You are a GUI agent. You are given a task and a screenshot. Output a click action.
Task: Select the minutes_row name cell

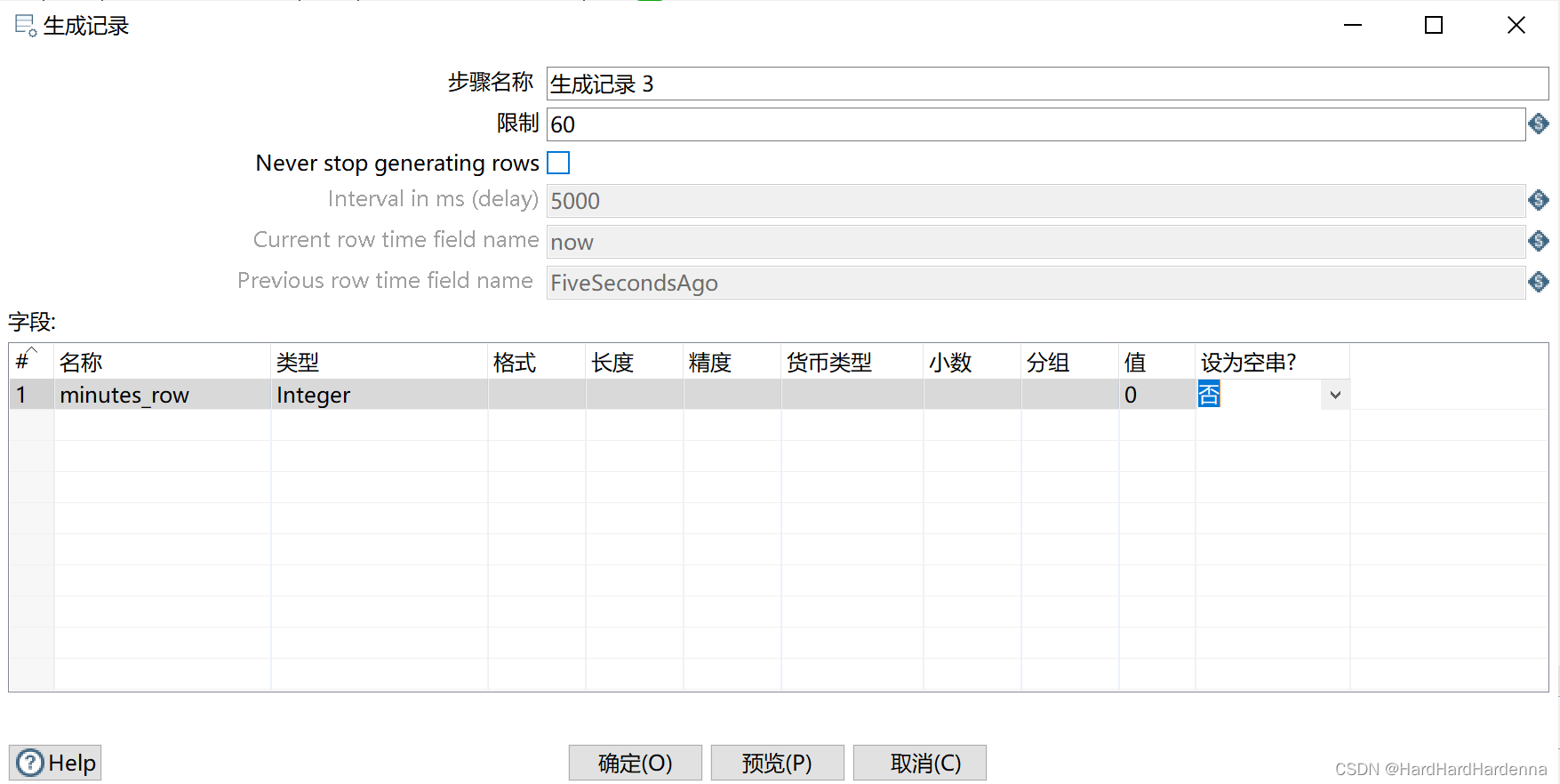click(163, 395)
